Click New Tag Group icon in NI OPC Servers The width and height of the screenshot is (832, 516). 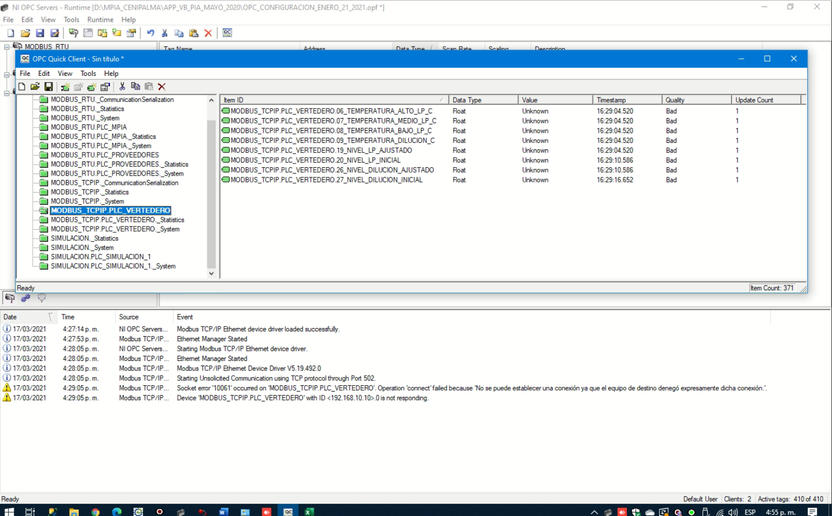coord(102,33)
